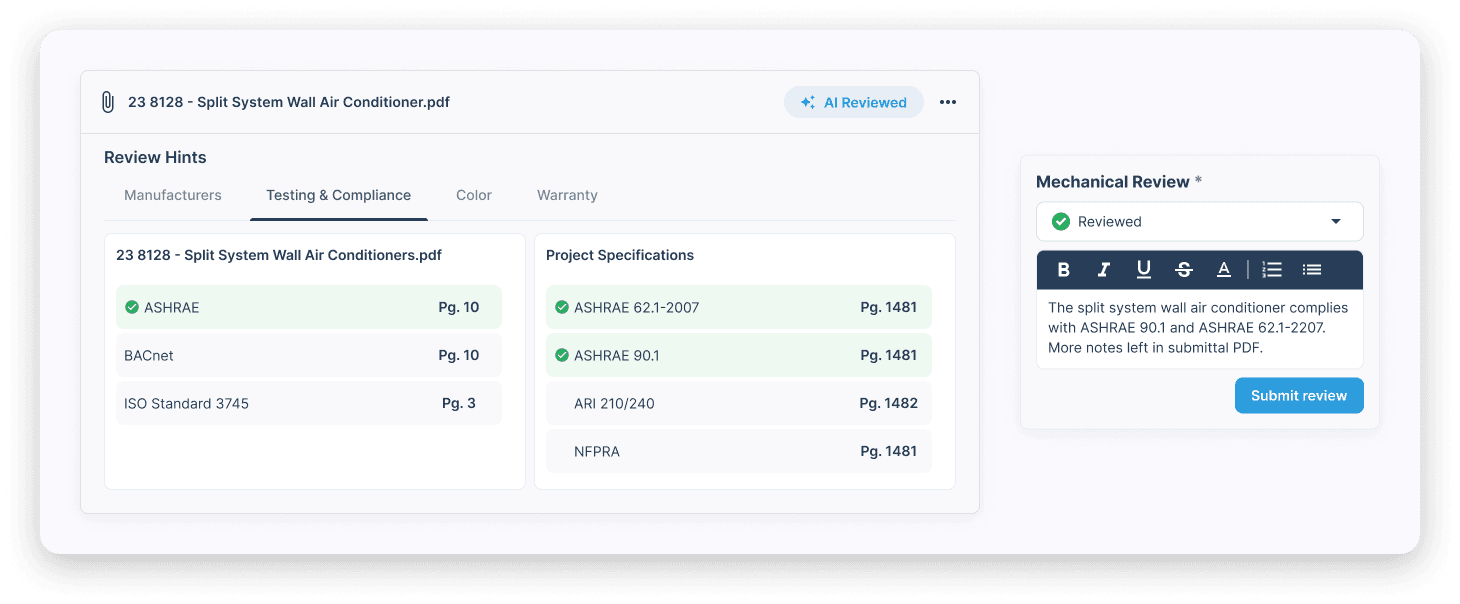
Task: Open the three-dot overflow menu
Action: click(x=947, y=101)
